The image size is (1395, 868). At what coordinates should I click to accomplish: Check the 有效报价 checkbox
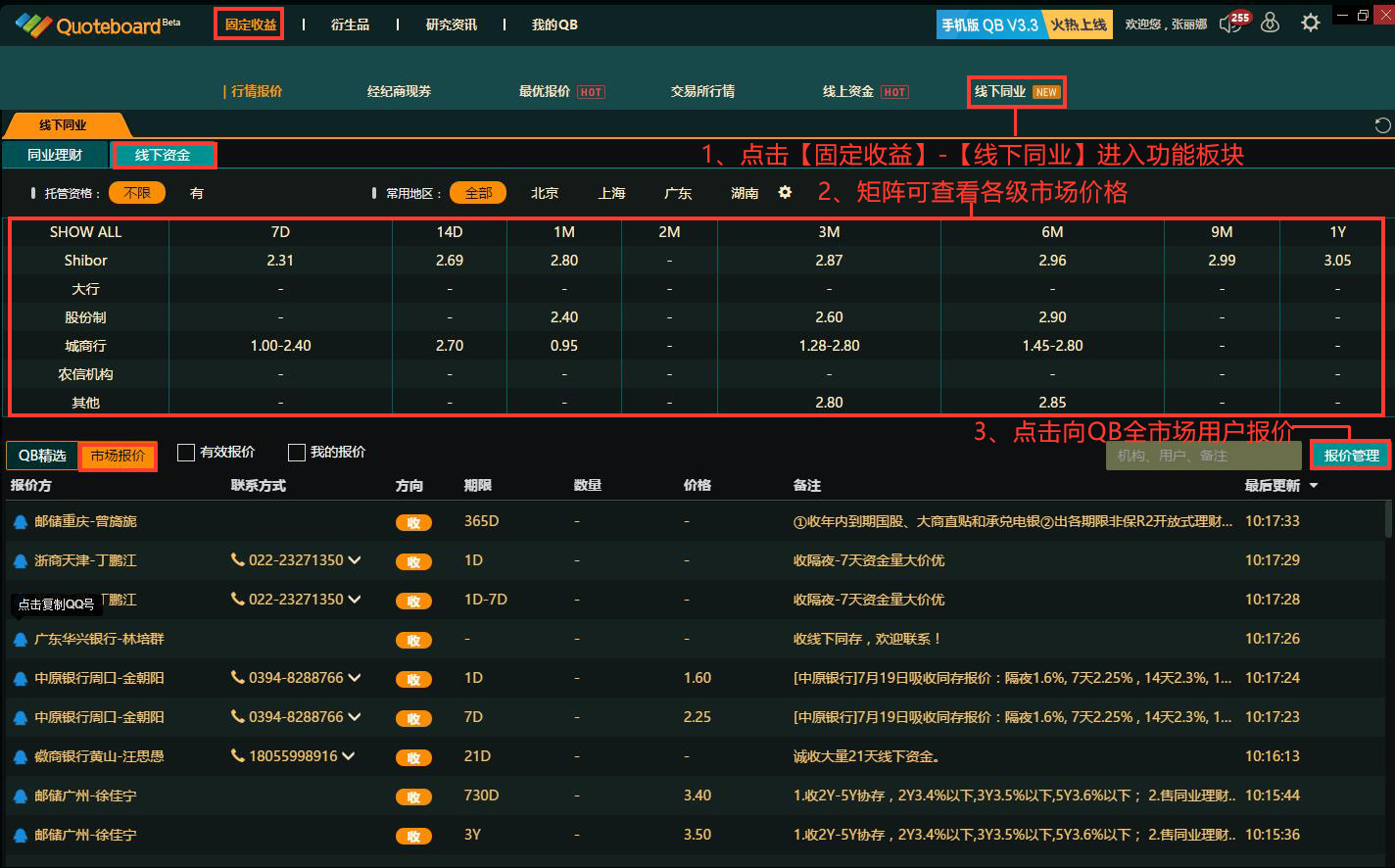point(185,452)
